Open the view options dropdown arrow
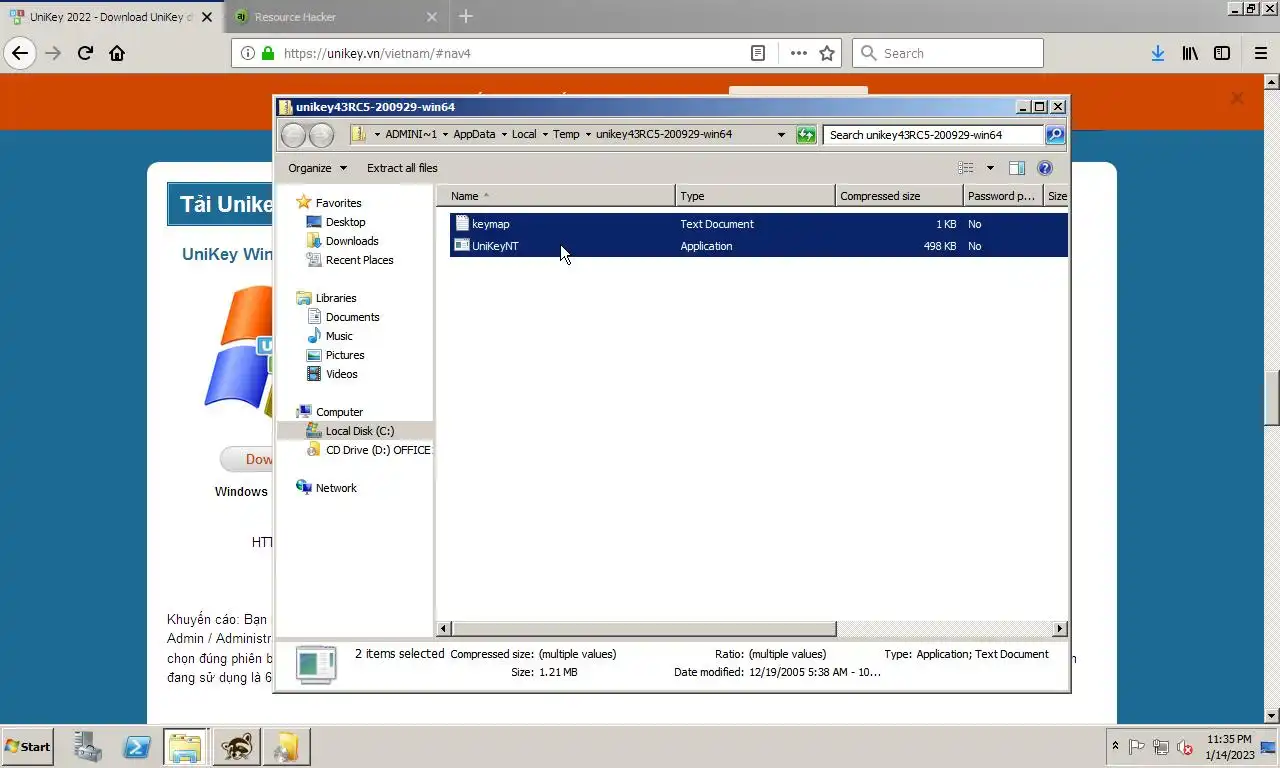Screen dimensions: 1280x768 pyautogui.click(x=990, y=168)
